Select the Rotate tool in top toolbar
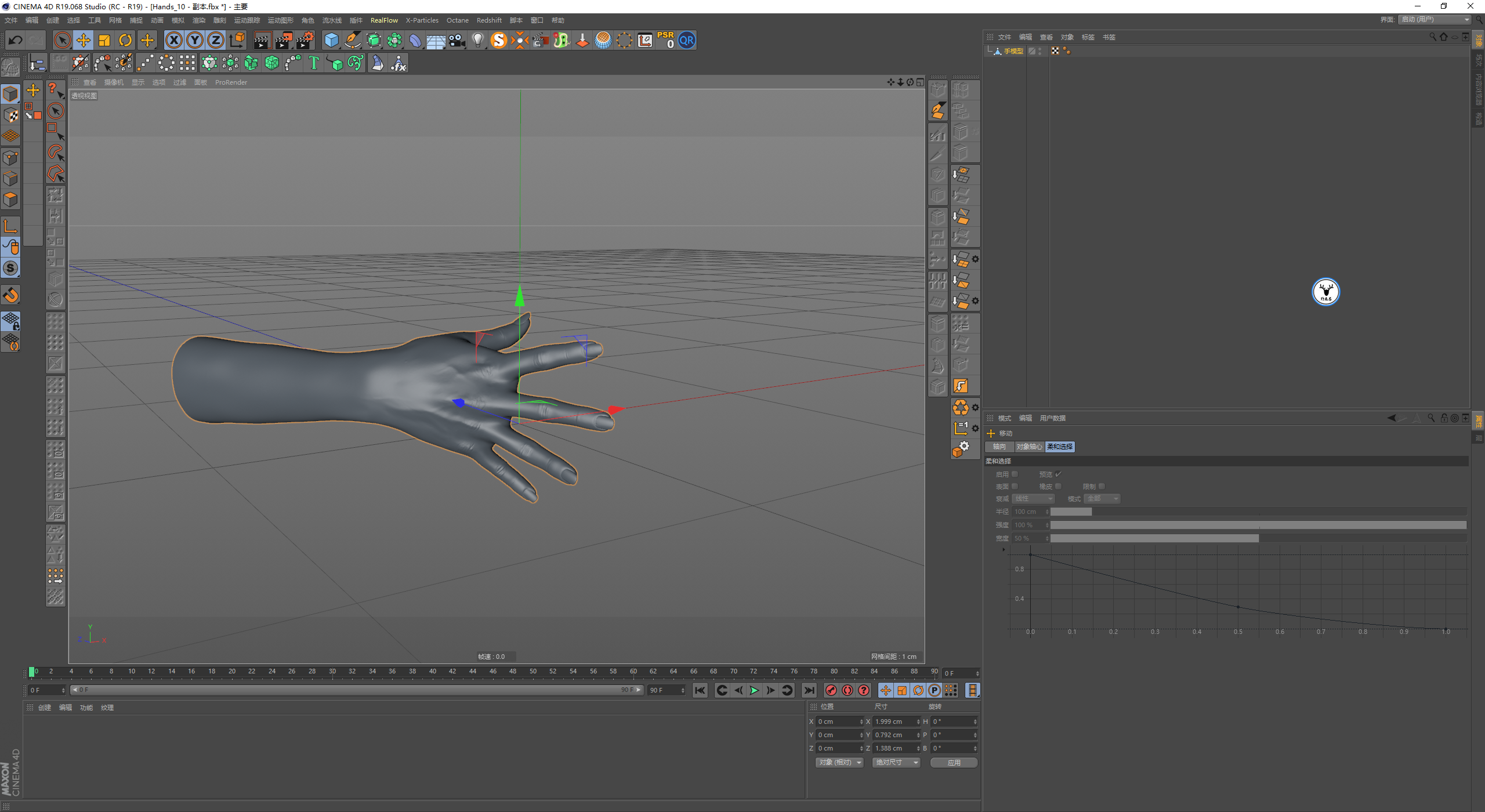 pos(125,40)
